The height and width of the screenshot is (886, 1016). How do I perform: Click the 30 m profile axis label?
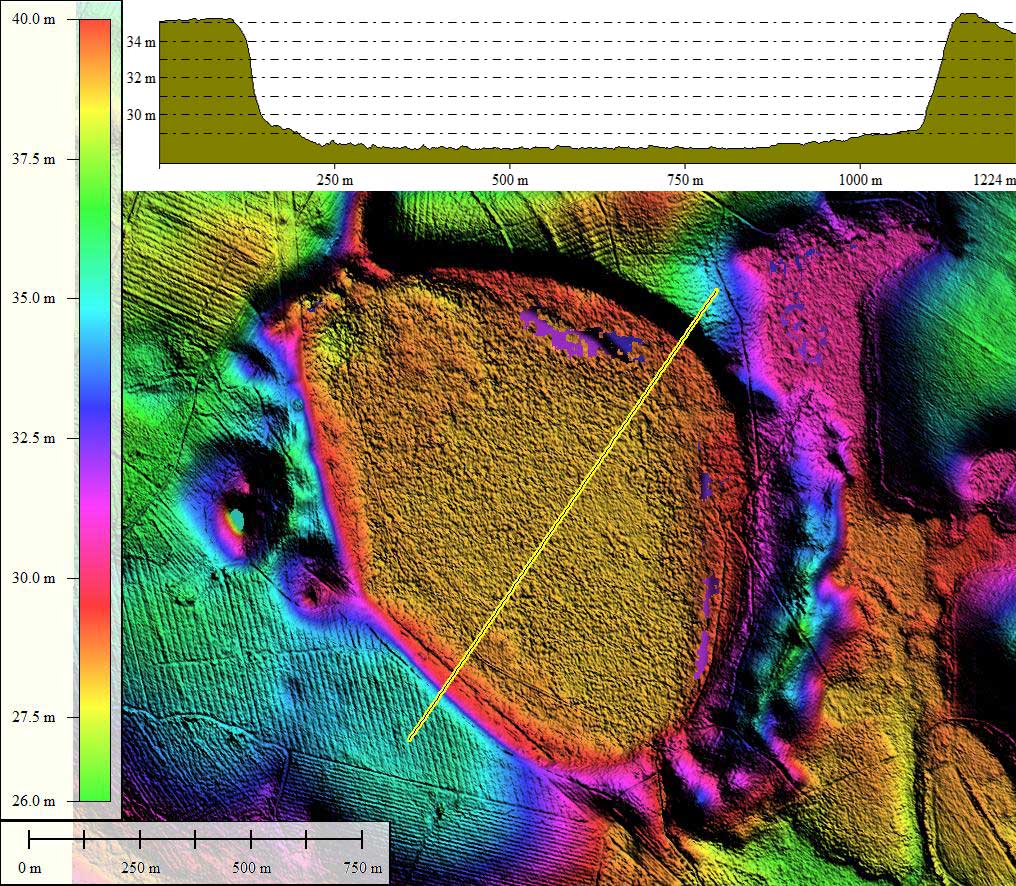(141, 115)
